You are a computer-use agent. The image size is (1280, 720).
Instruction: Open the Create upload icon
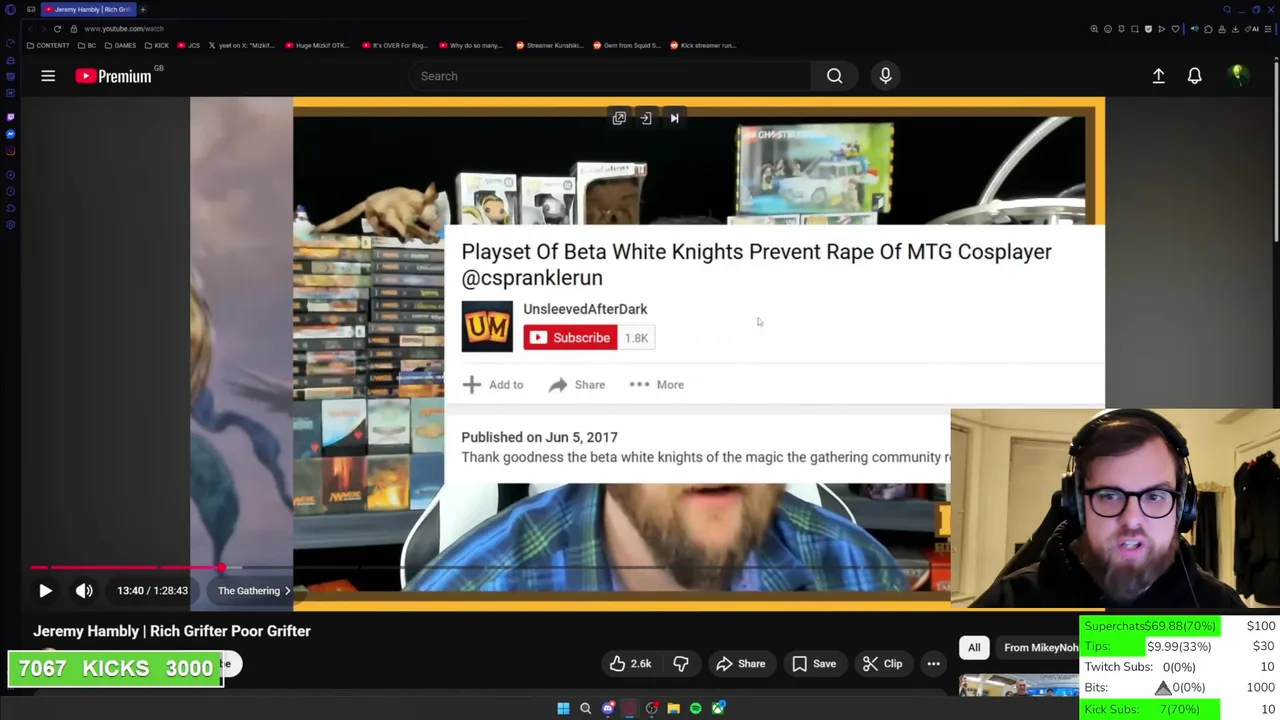(1158, 76)
